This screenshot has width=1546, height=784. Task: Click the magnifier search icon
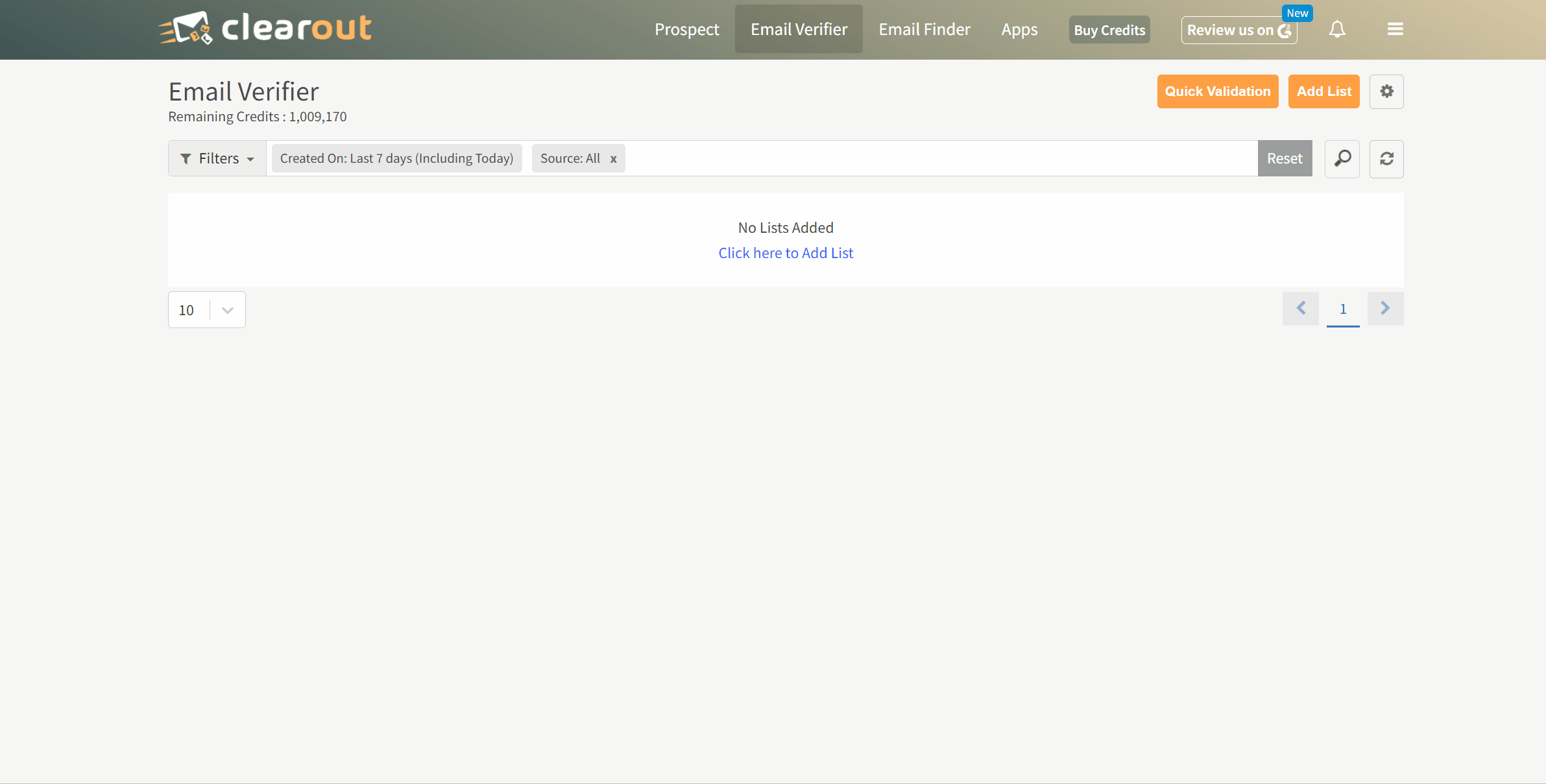(x=1342, y=159)
